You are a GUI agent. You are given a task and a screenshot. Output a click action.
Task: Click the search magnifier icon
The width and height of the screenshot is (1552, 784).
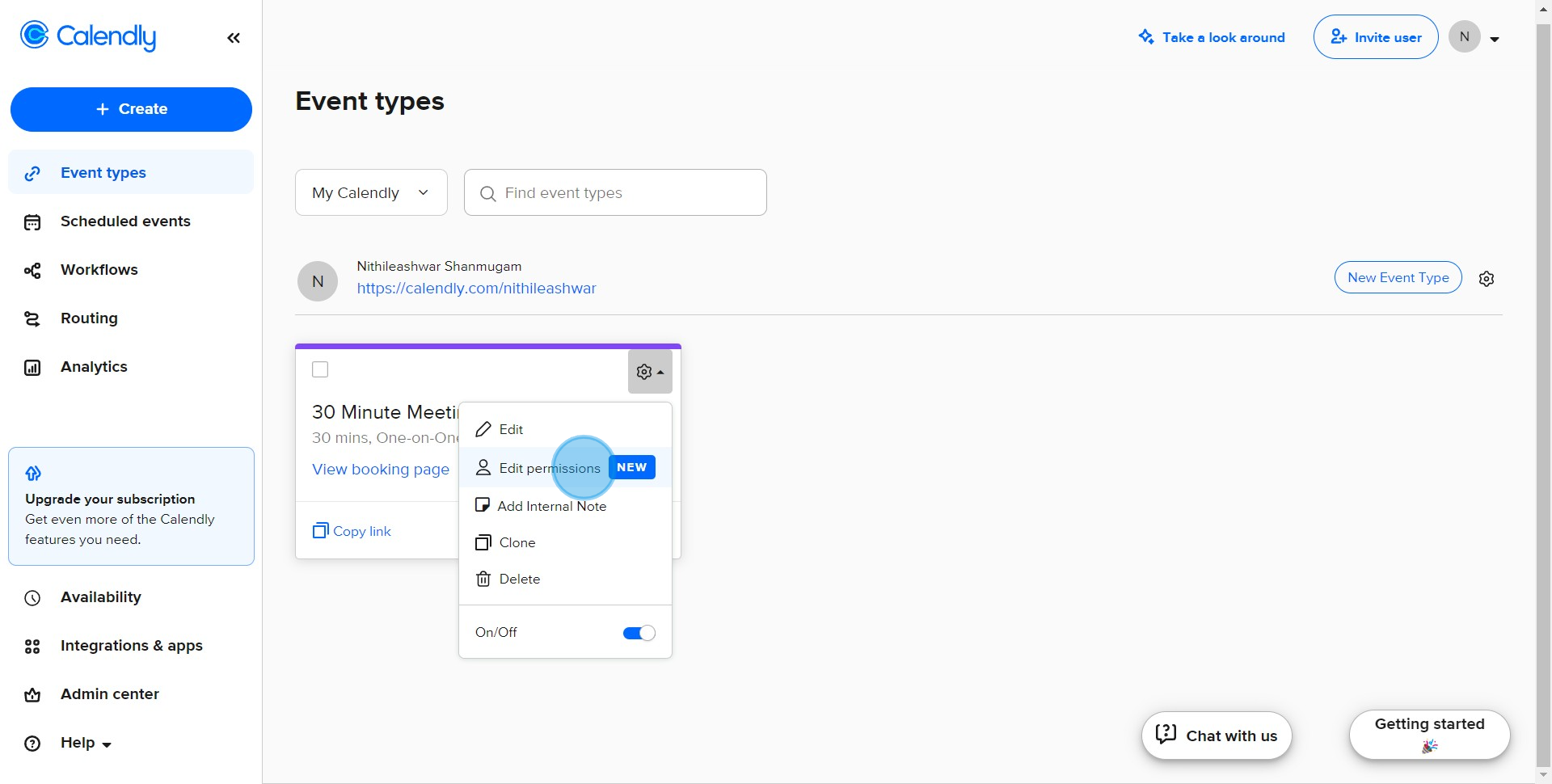tap(487, 193)
